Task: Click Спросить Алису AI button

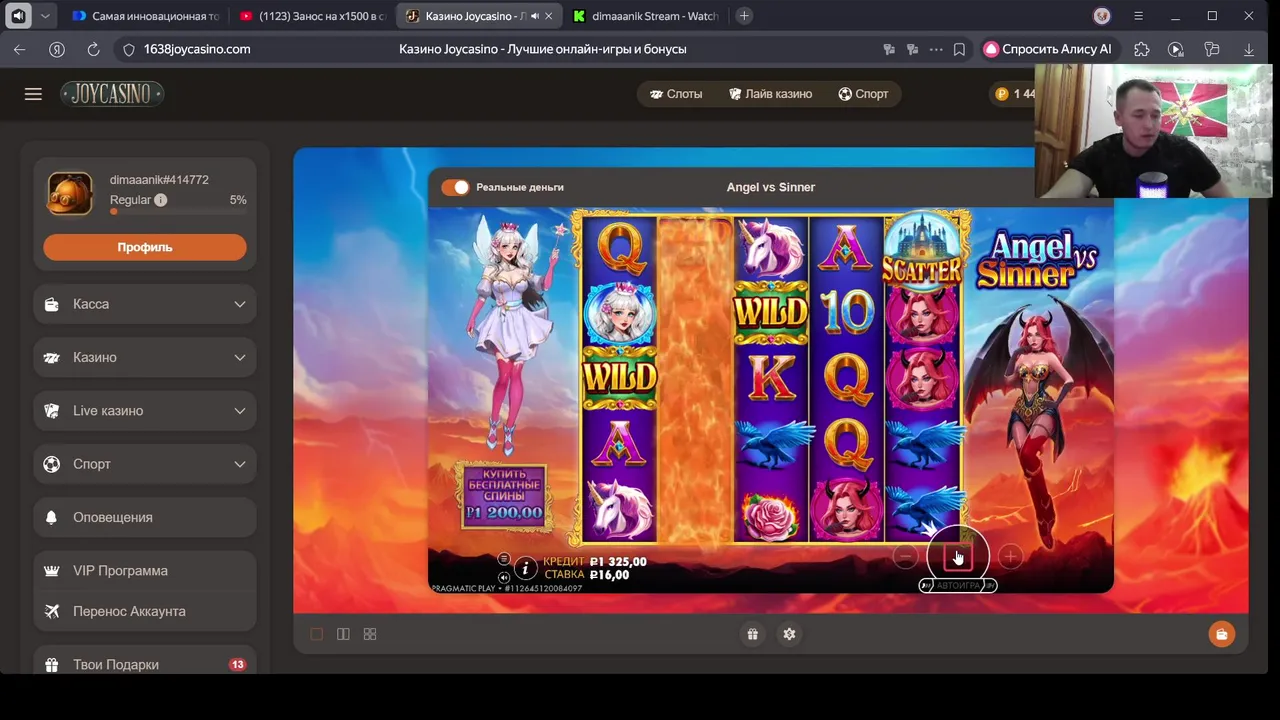Action: (1047, 49)
